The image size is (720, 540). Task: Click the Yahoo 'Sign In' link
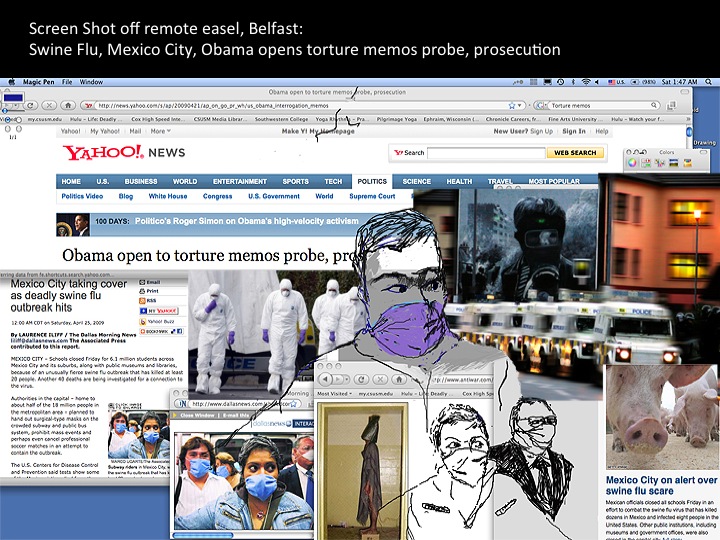click(574, 131)
